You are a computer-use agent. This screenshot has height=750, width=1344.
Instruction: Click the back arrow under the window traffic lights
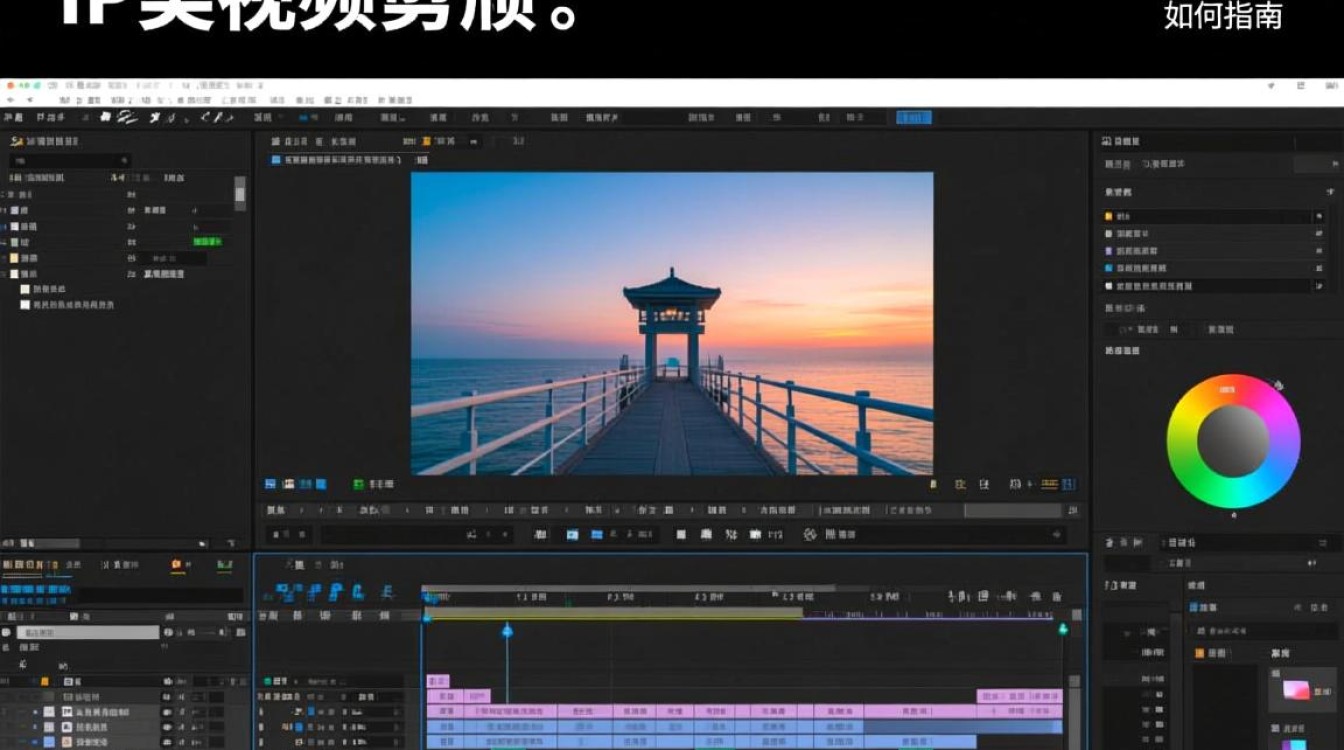point(9,100)
